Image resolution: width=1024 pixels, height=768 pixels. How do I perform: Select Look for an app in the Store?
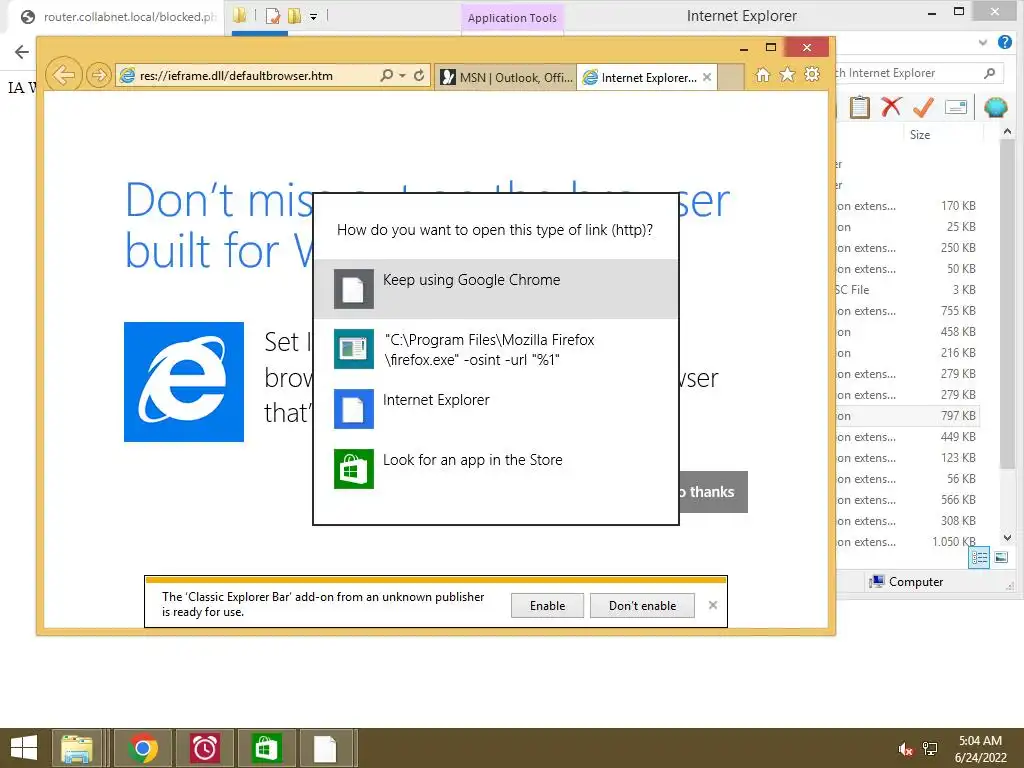coord(496,469)
